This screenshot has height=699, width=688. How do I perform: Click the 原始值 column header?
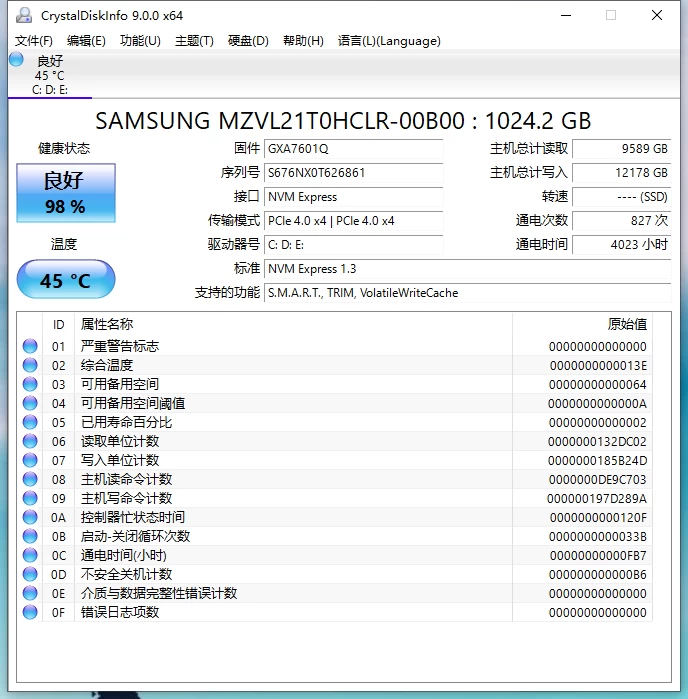point(582,325)
